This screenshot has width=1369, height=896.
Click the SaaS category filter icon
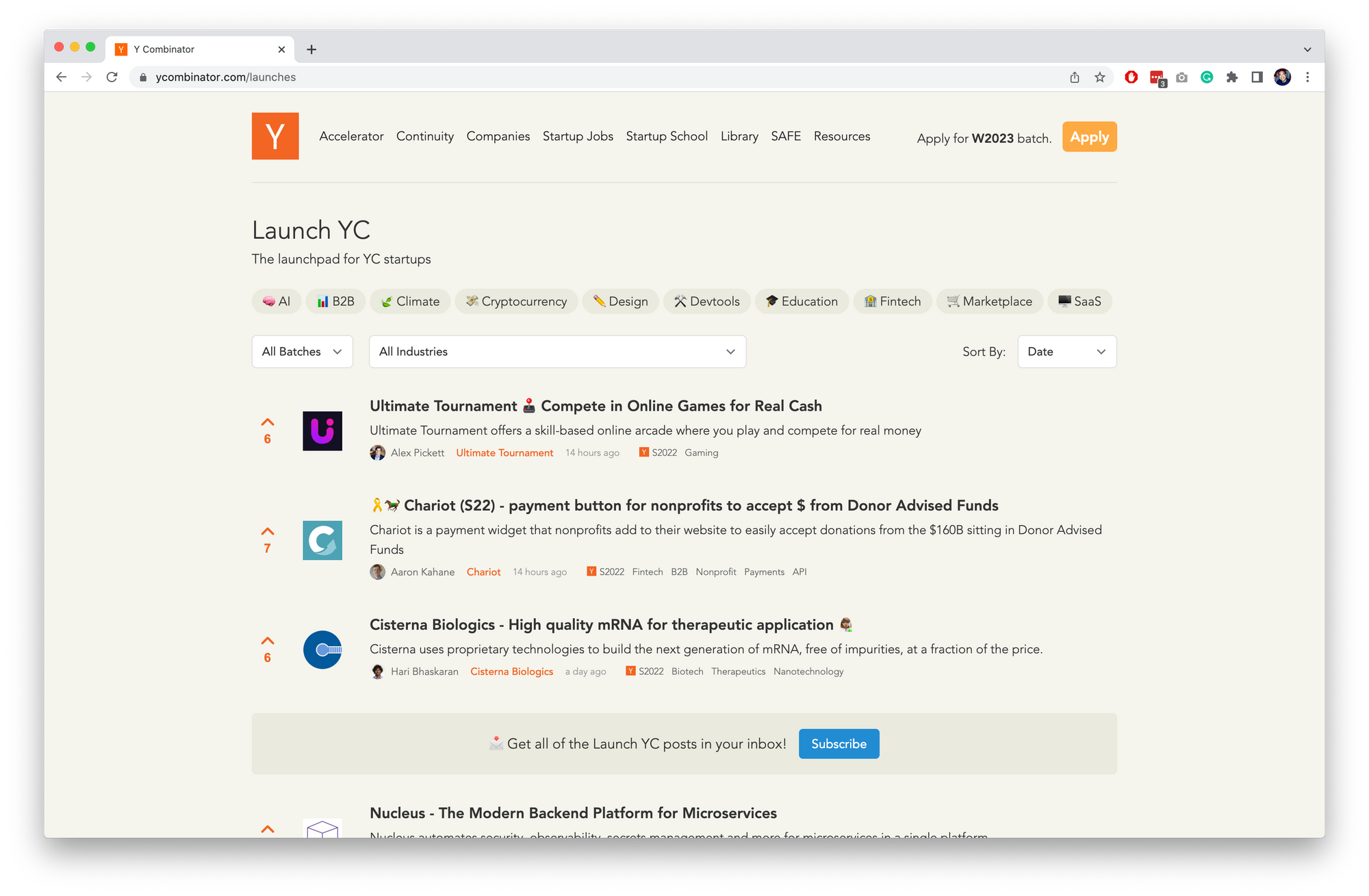pyautogui.click(x=1064, y=301)
